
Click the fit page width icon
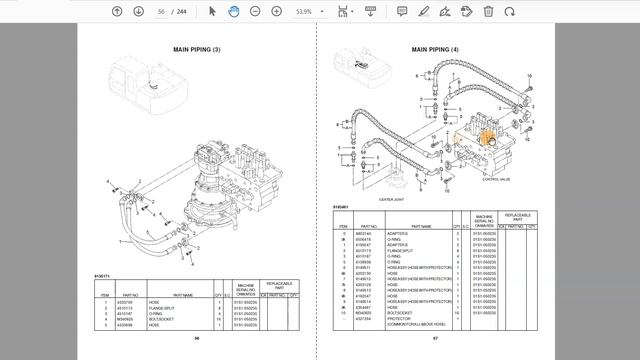pyautogui.click(x=342, y=11)
